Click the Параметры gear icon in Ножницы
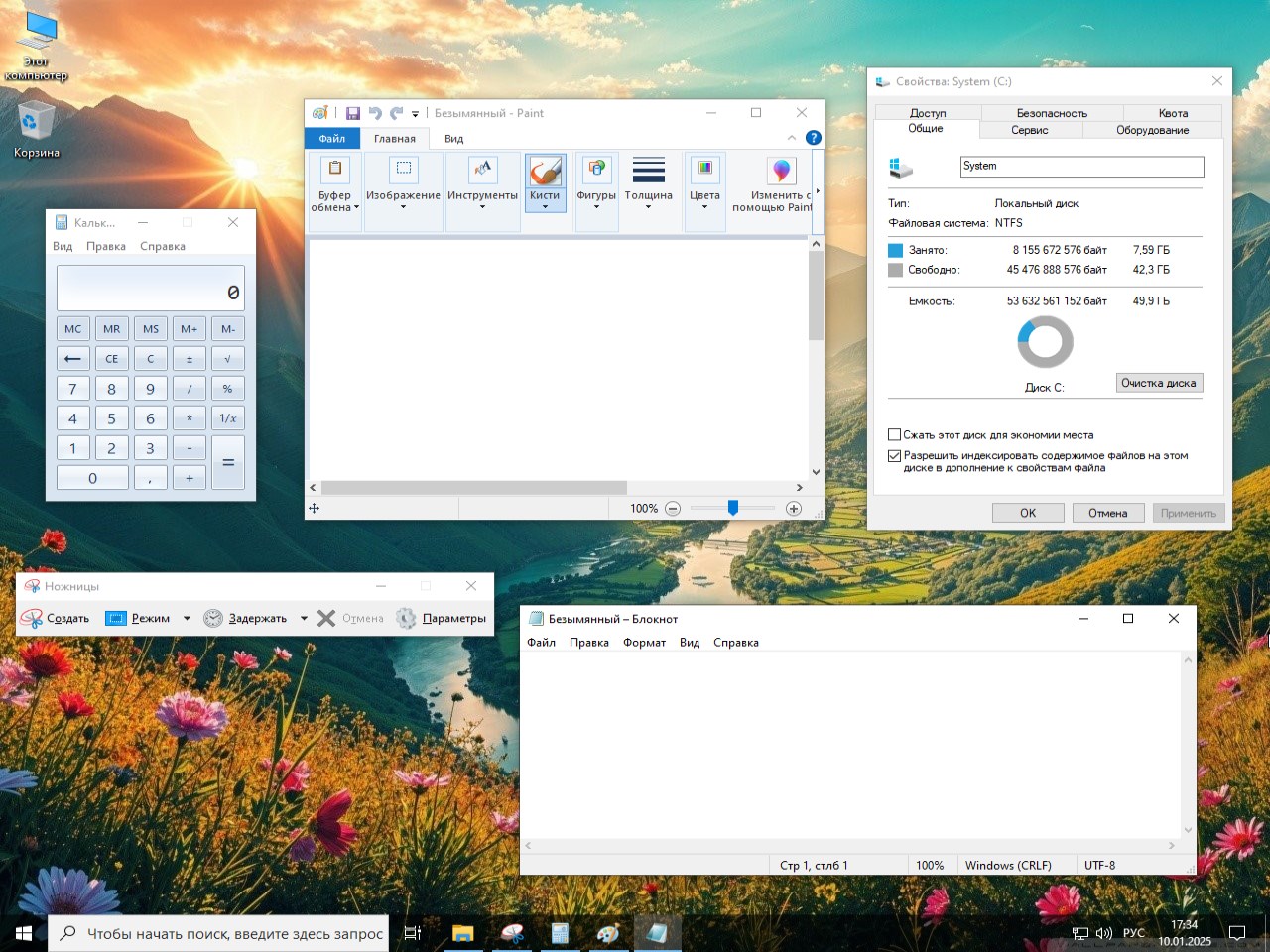1270x952 pixels. coord(406,618)
